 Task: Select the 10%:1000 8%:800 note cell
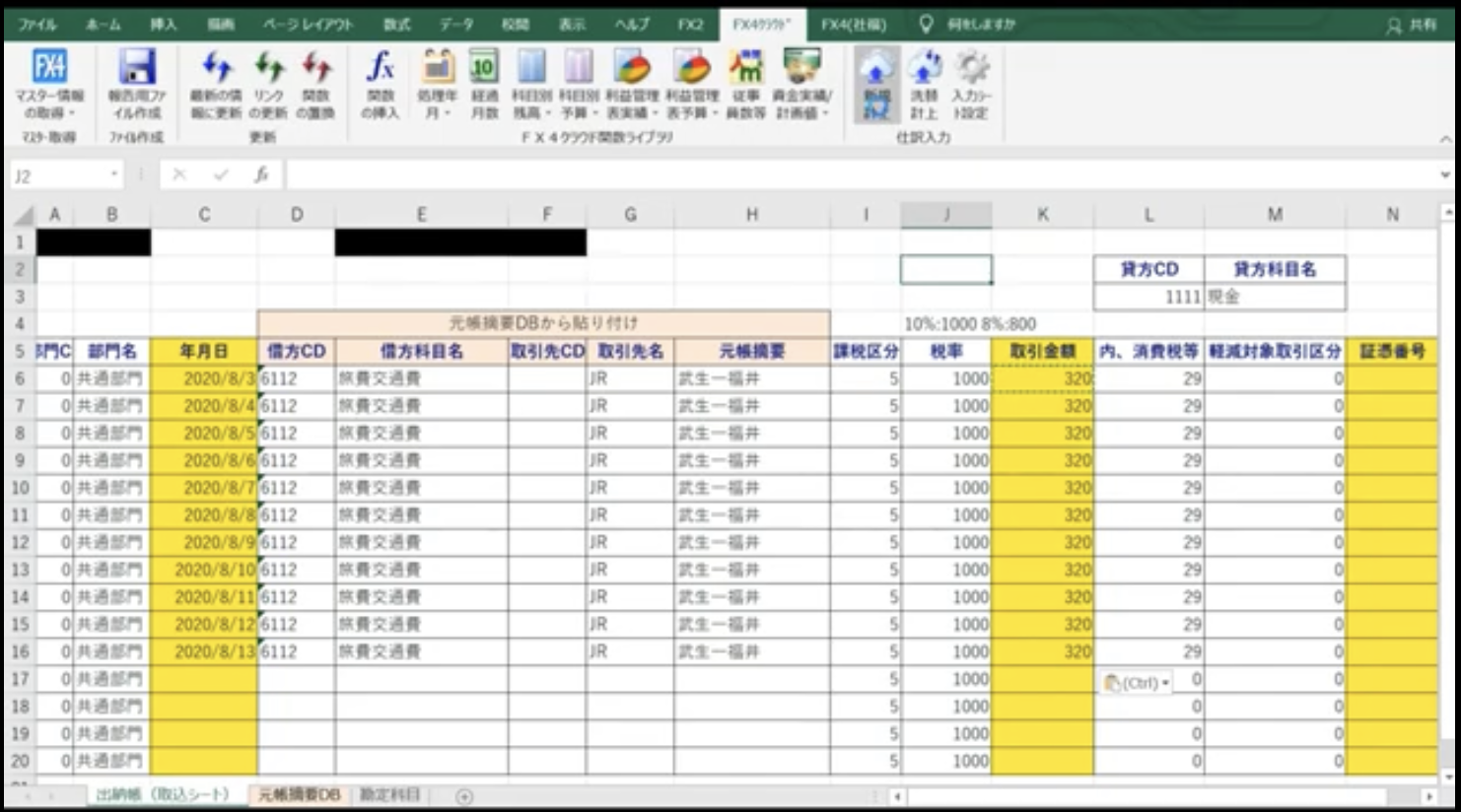(x=970, y=323)
